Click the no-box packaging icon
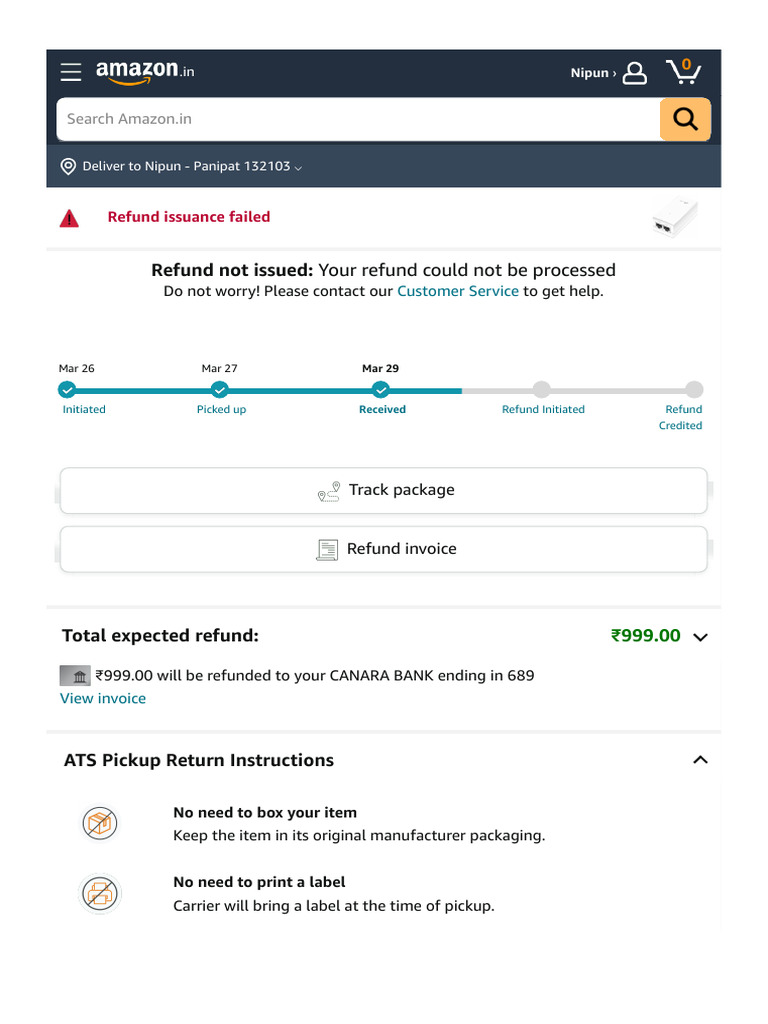768x1024 pixels. click(100, 823)
